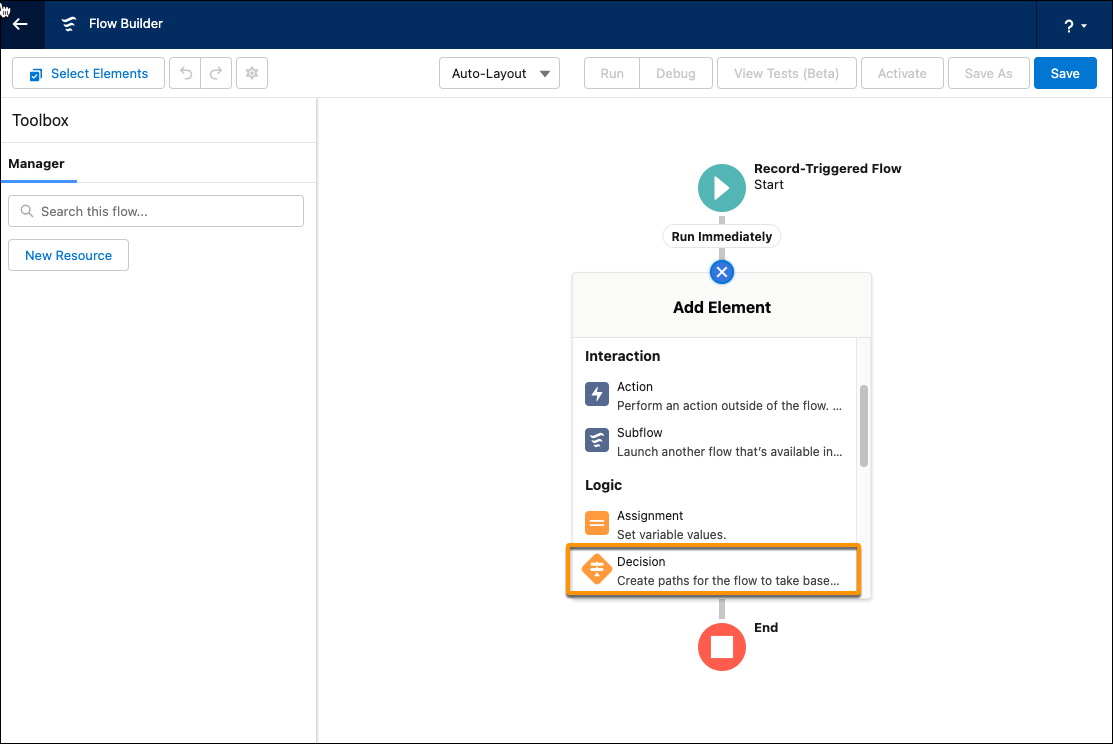The width and height of the screenshot is (1113, 744).
Task: Click the green Start play icon
Action: 722,188
